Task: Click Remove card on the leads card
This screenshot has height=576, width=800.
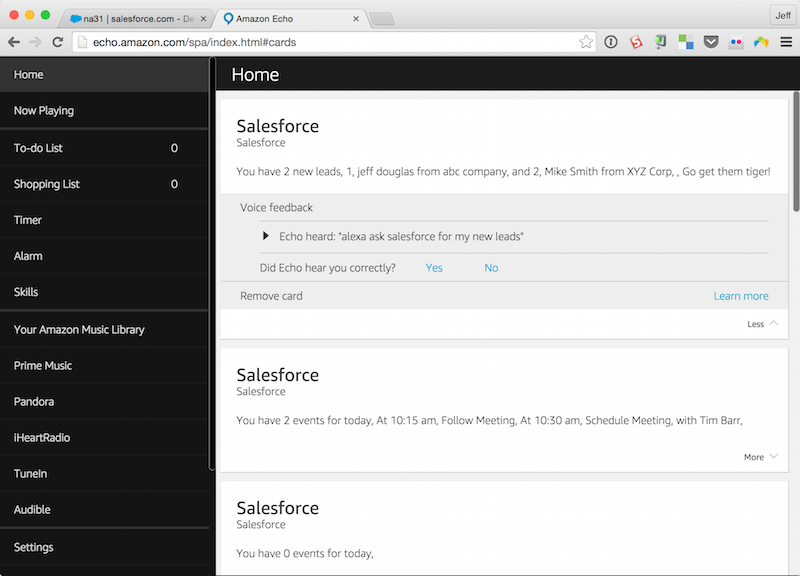Action: [271, 296]
